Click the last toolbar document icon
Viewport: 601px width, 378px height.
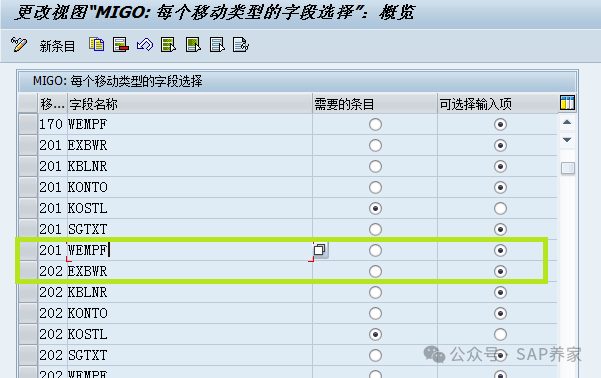[x=241, y=45]
